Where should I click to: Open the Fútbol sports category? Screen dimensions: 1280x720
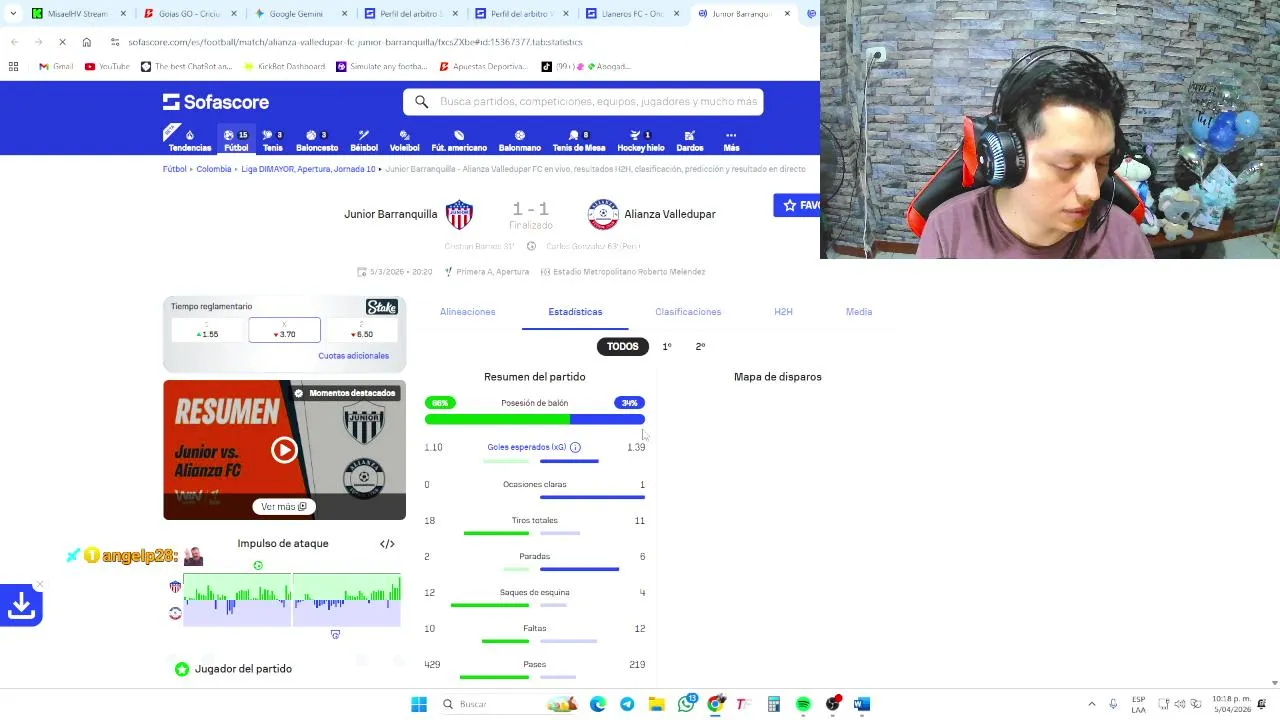click(x=236, y=141)
